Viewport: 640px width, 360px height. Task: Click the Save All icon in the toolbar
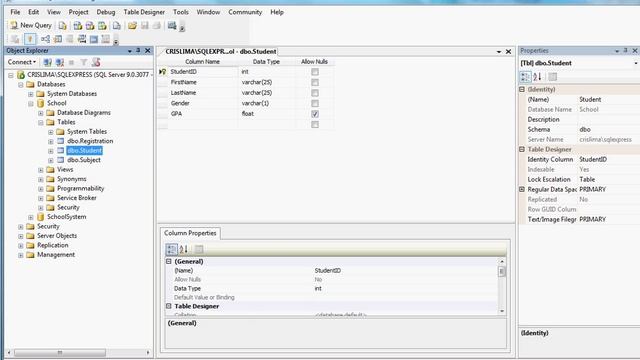[156, 26]
